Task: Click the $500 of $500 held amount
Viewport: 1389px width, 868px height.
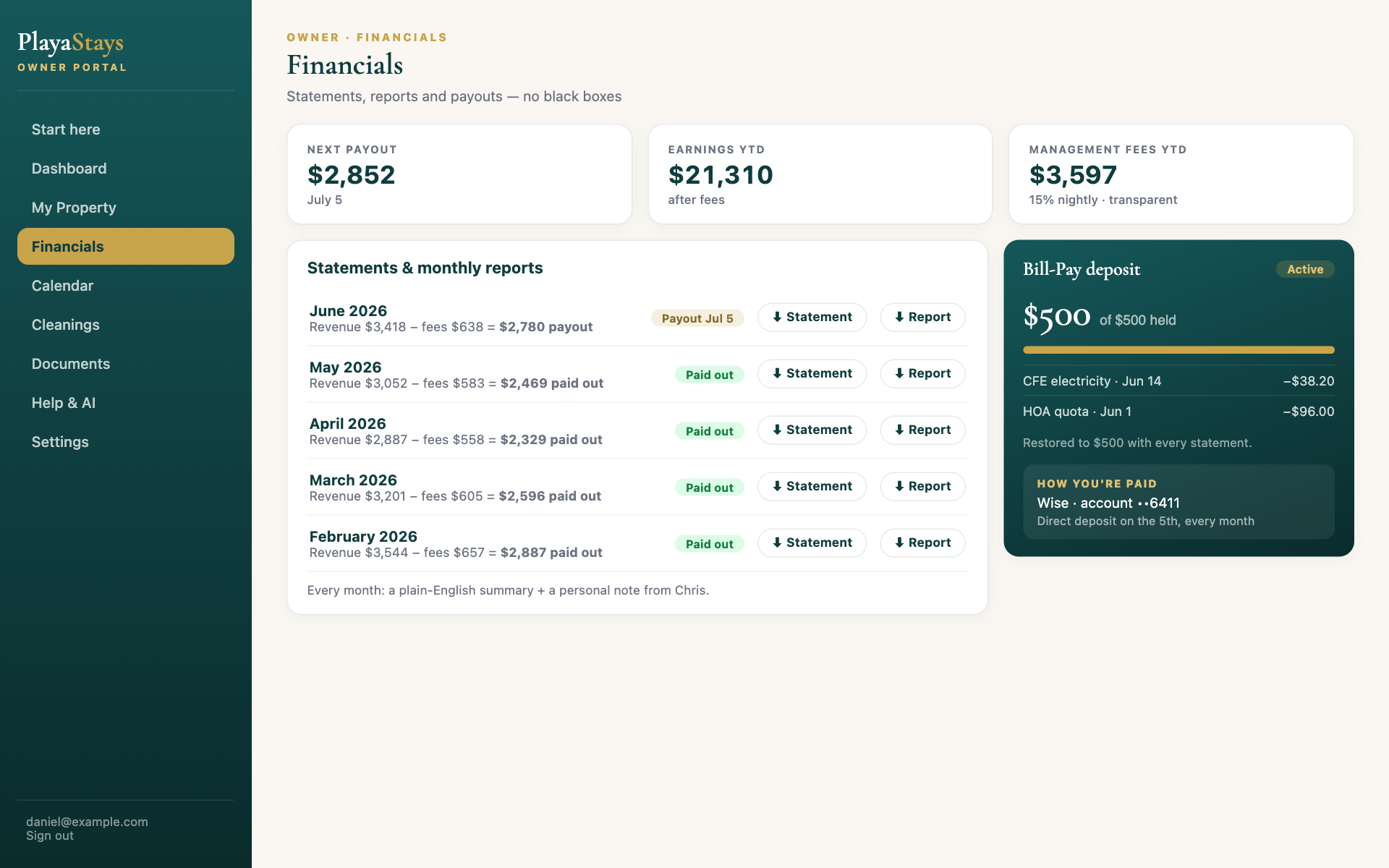Action: (1100, 318)
